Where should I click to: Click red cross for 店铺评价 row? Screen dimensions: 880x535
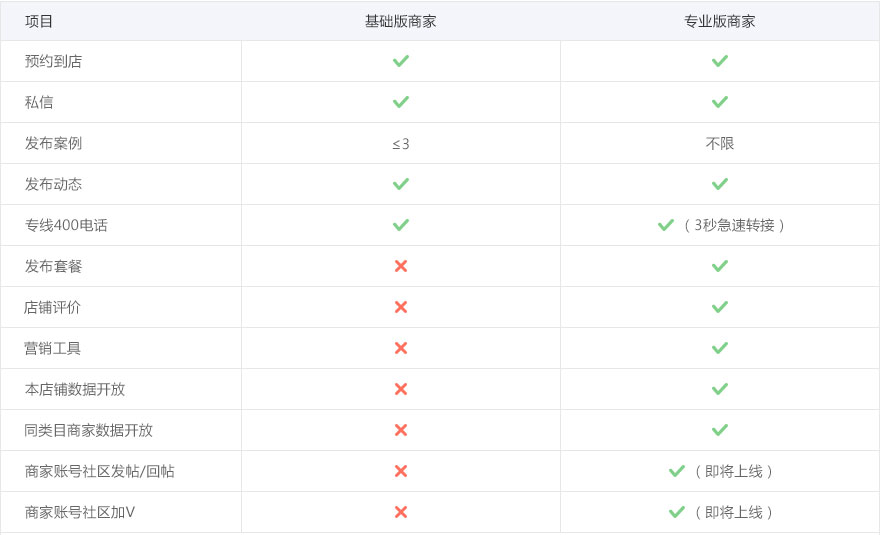(x=401, y=307)
